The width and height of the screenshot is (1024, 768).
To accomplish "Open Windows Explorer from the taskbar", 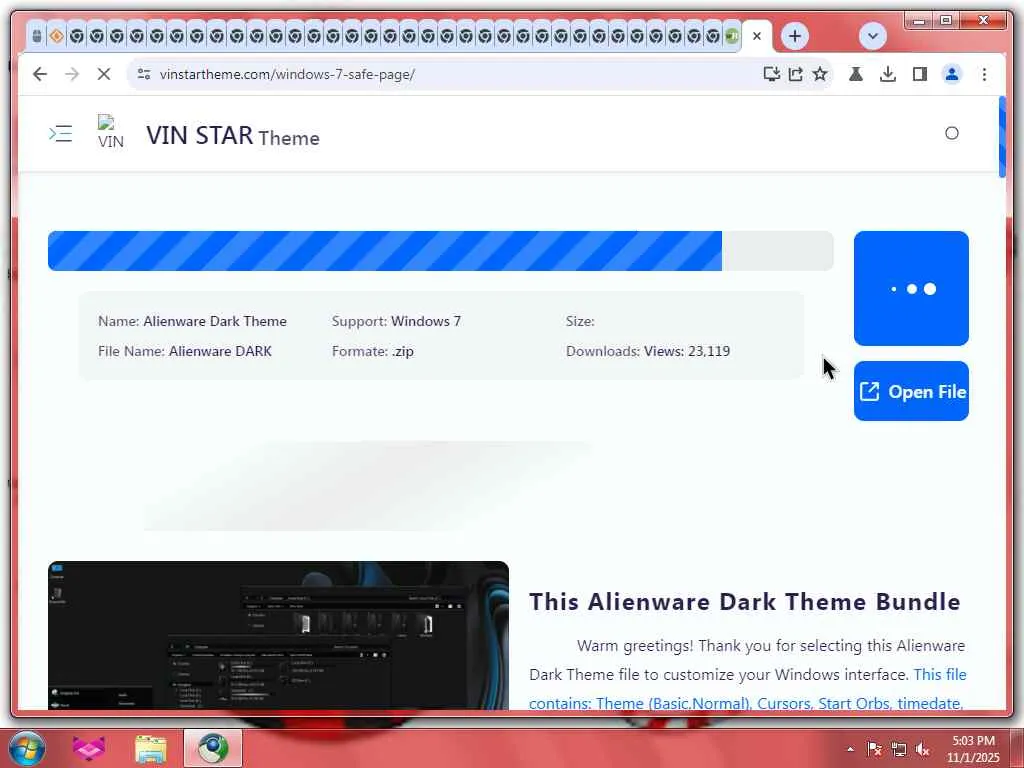I will (151, 748).
